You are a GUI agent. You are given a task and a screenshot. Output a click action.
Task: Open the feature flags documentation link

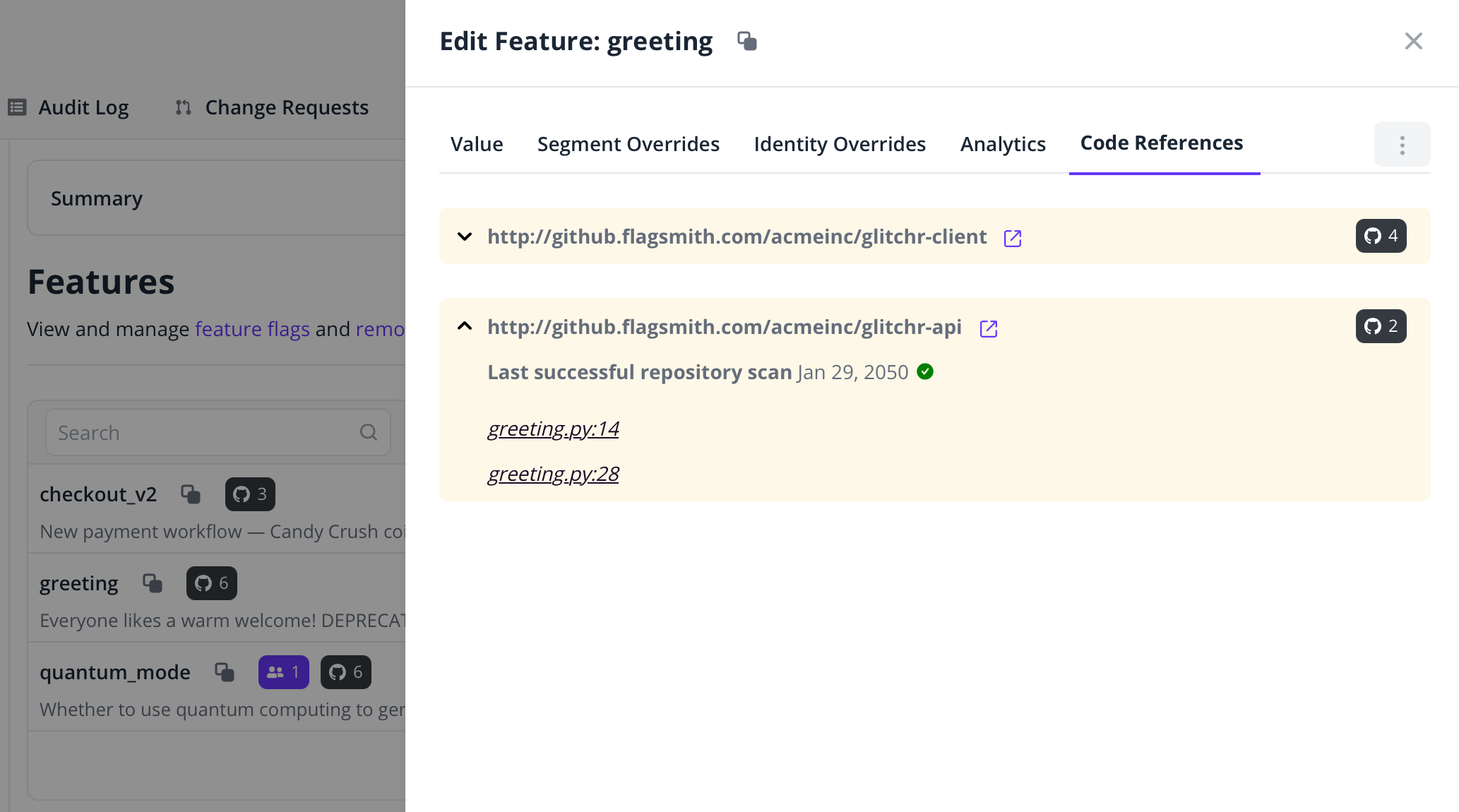[x=251, y=329]
